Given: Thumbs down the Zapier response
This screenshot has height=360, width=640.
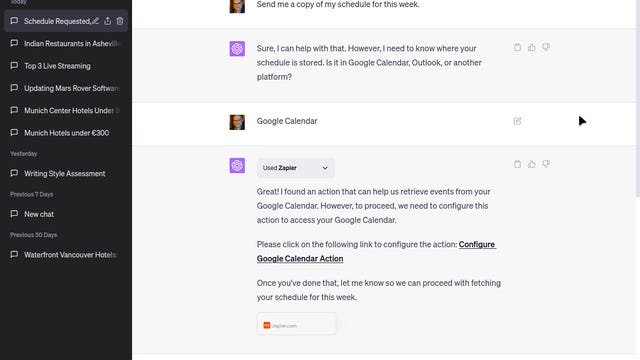Looking at the screenshot, I should coord(546,164).
